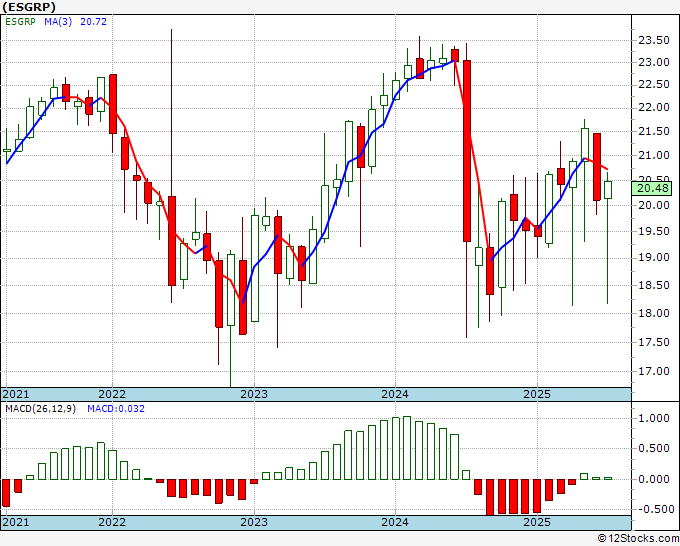Click the 22.50 price axis label
Image resolution: width=680 pixels, height=546 pixels.
(654, 85)
